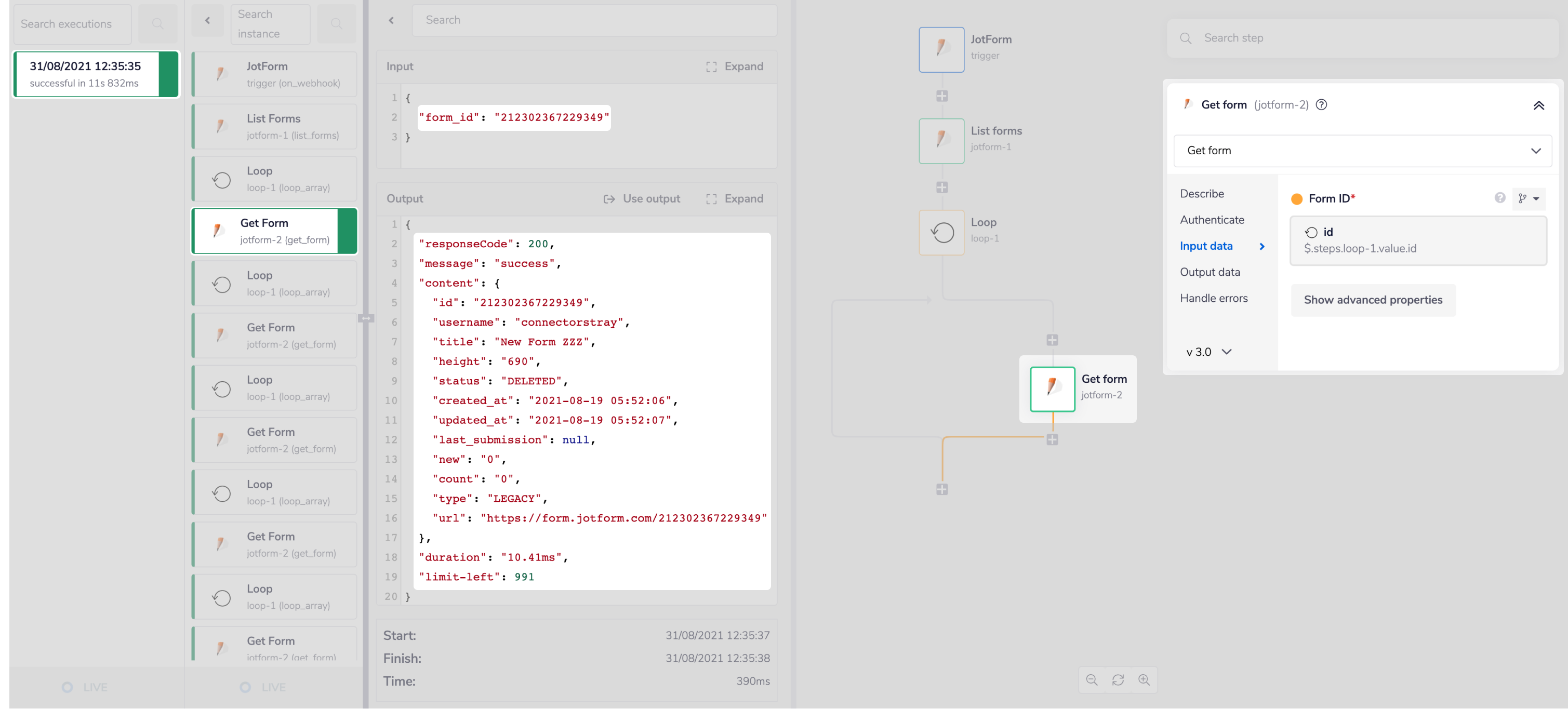
Task: Click the plus icon below the JotForm trigger
Action: pos(941,96)
